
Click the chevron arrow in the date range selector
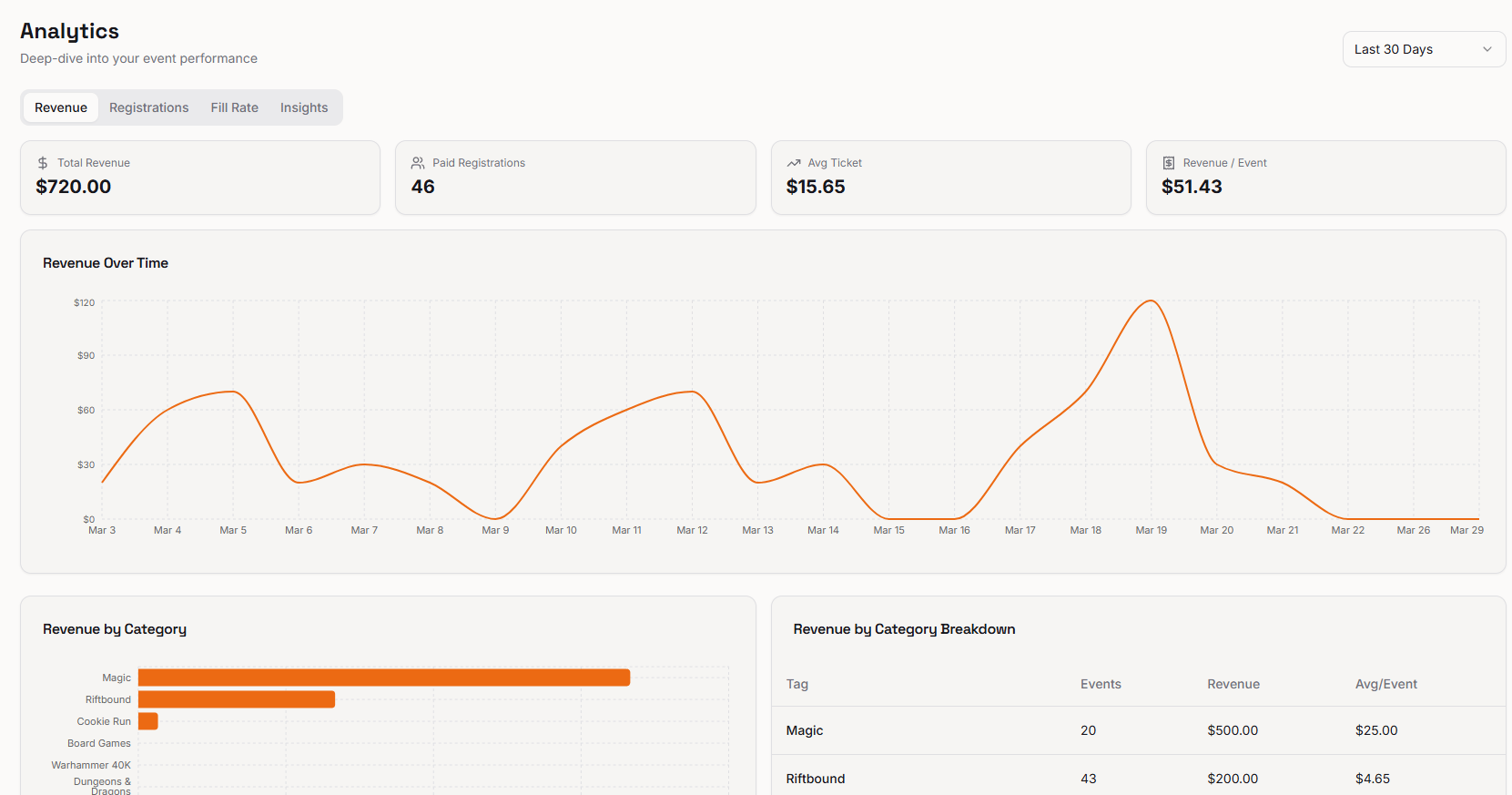click(x=1487, y=49)
